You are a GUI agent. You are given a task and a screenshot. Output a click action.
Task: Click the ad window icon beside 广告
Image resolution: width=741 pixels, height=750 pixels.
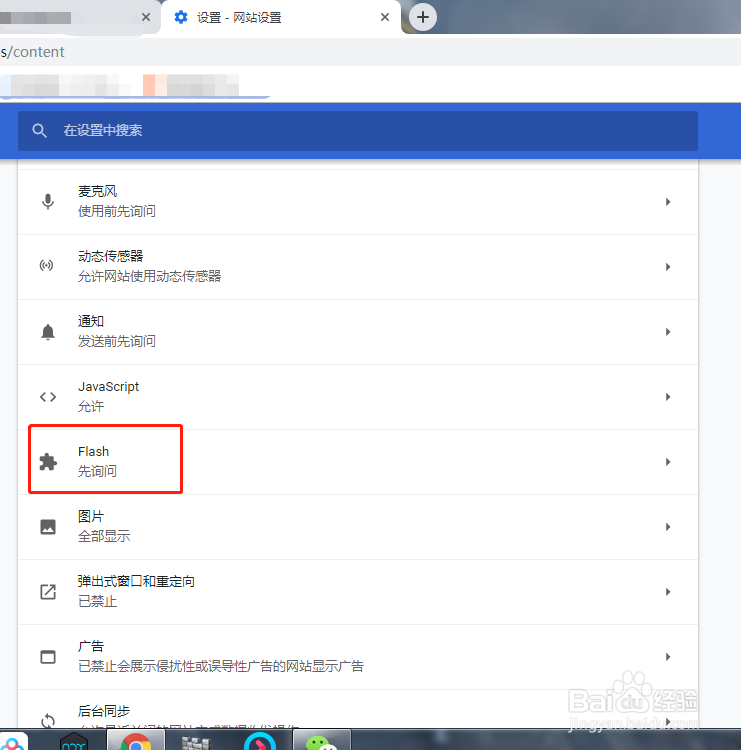[48, 657]
